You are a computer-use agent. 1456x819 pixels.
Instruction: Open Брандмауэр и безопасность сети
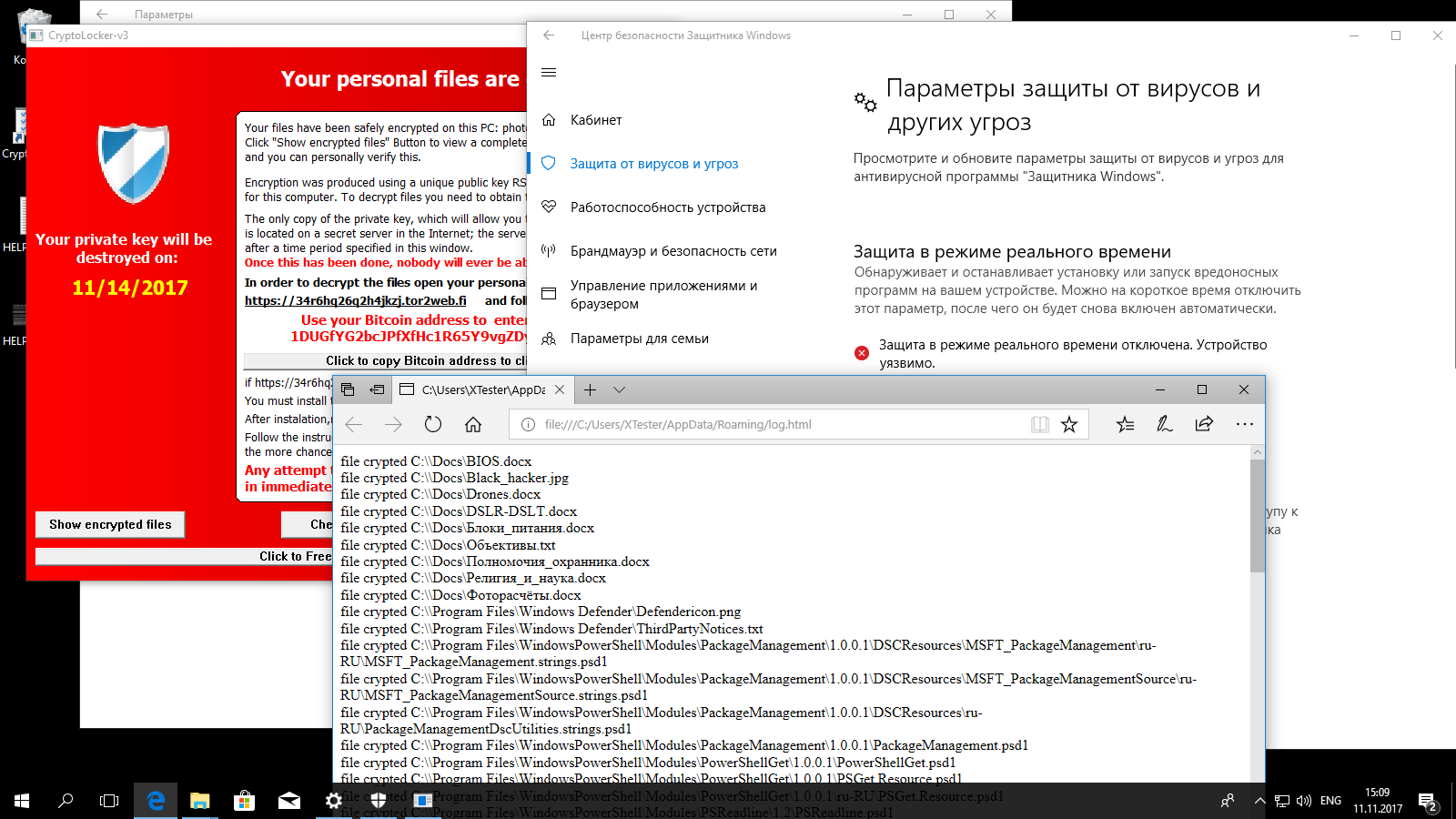(x=673, y=251)
